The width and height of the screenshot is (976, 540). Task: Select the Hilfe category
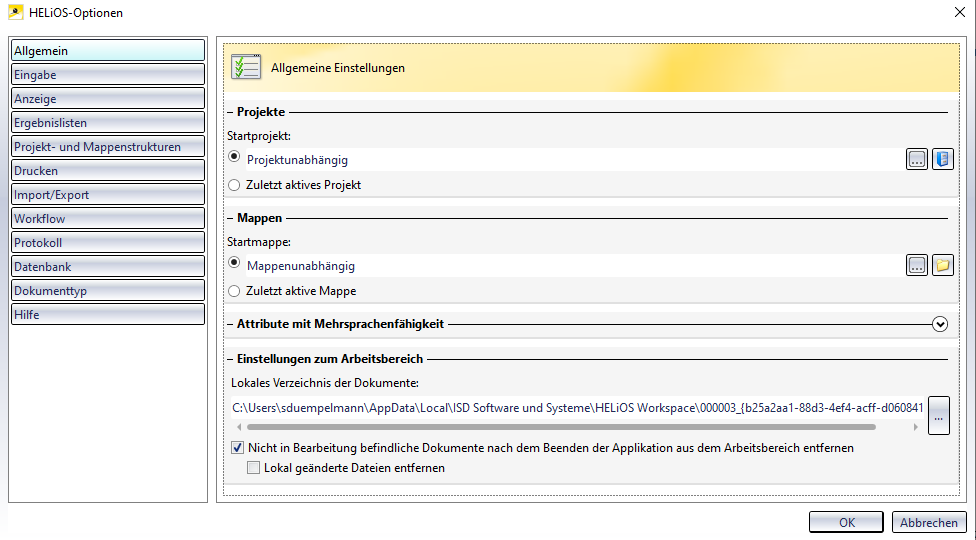point(108,314)
